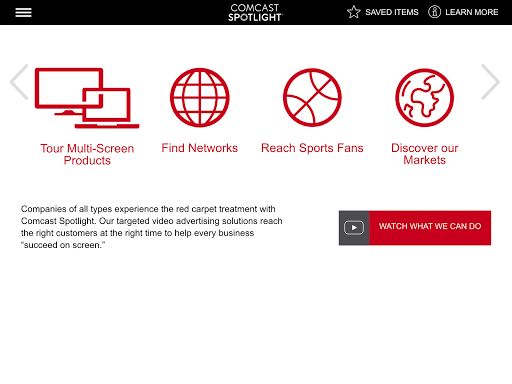The height and width of the screenshot is (384, 512).
Task: Open the Discover our Markets link
Action: (425, 154)
